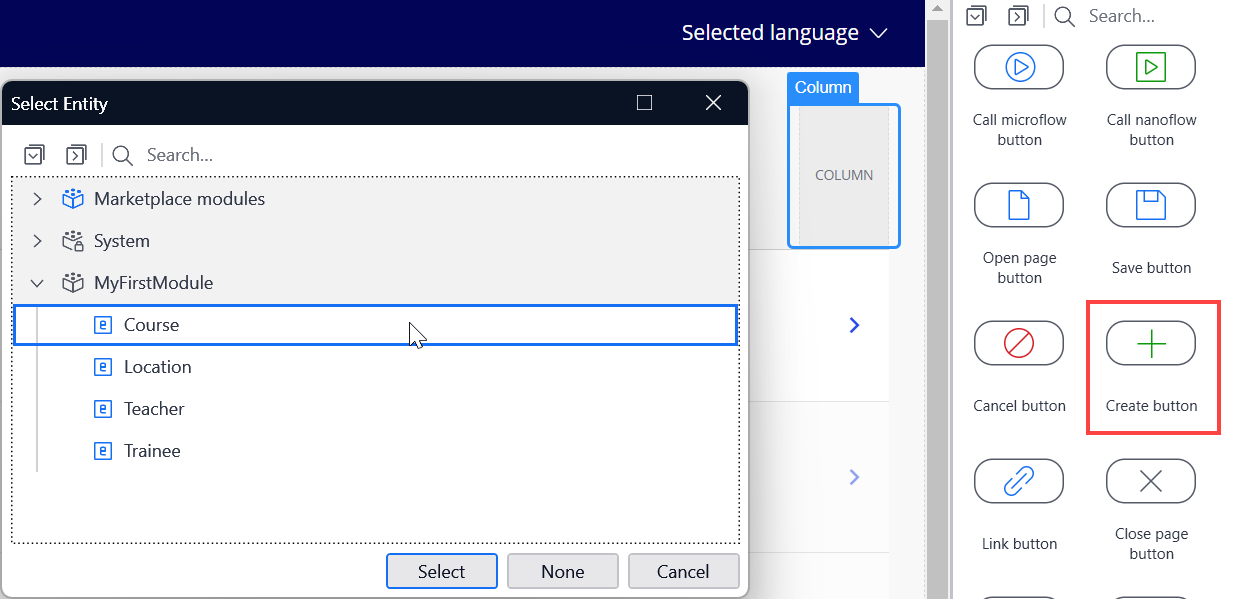
Task: Expand the Marketplace modules node
Action: (37, 199)
